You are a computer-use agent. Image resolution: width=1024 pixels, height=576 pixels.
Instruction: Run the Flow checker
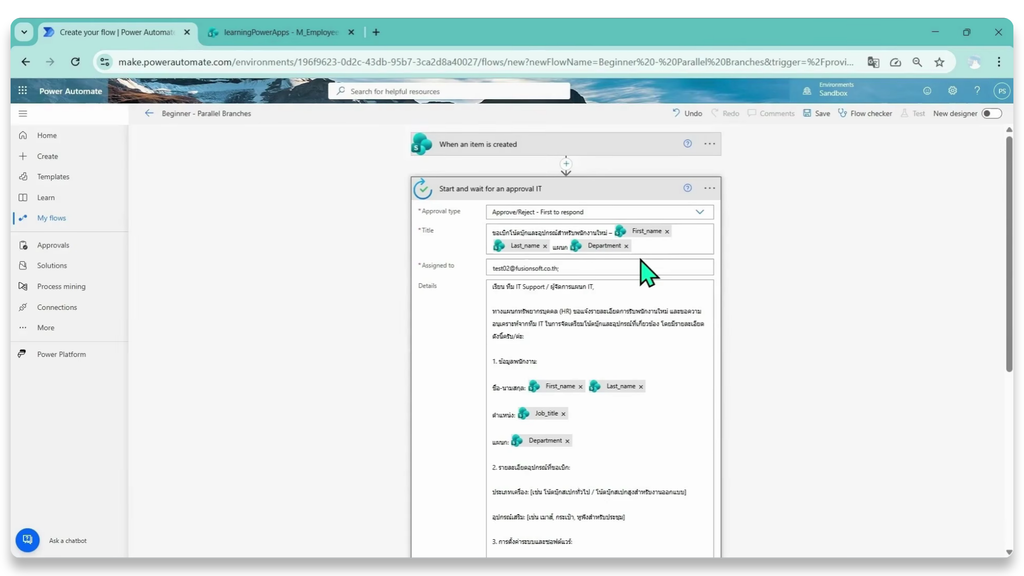point(865,114)
